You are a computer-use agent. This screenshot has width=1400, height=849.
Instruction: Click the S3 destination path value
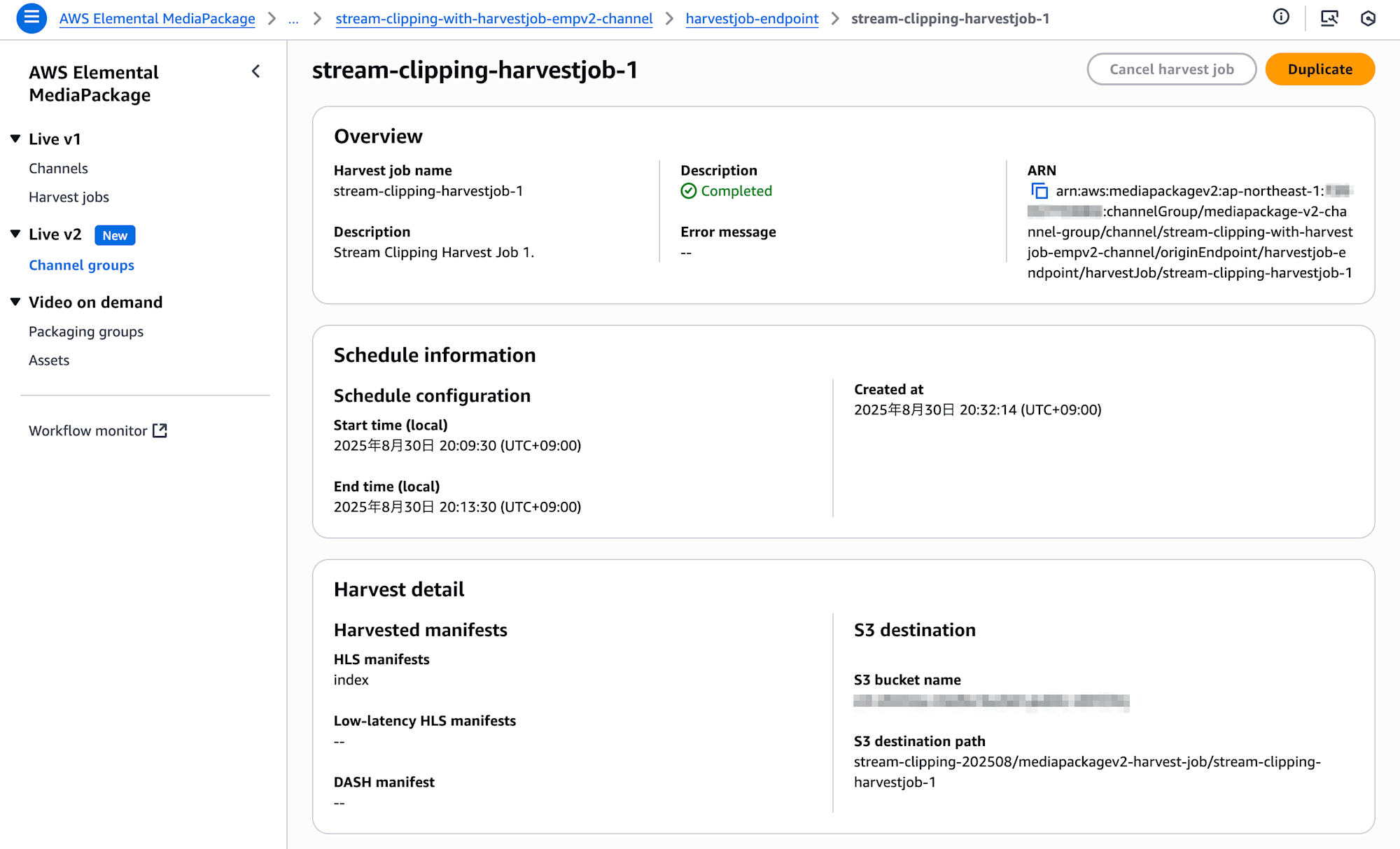pyautogui.click(x=1087, y=772)
